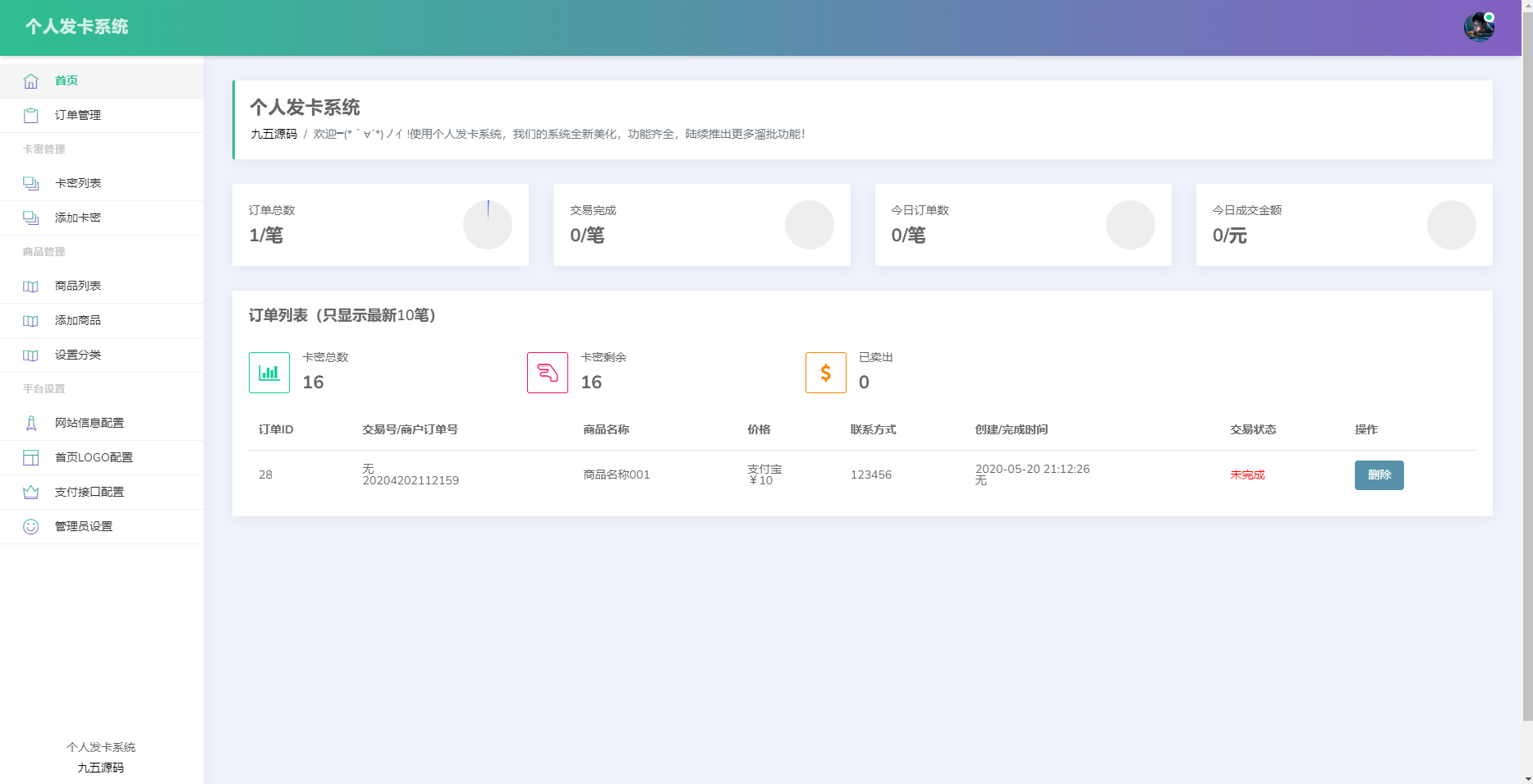Open 设置分类 with its sidebar icon
The image size is (1533, 784).
pyautogui.click(x=30, y=355)
